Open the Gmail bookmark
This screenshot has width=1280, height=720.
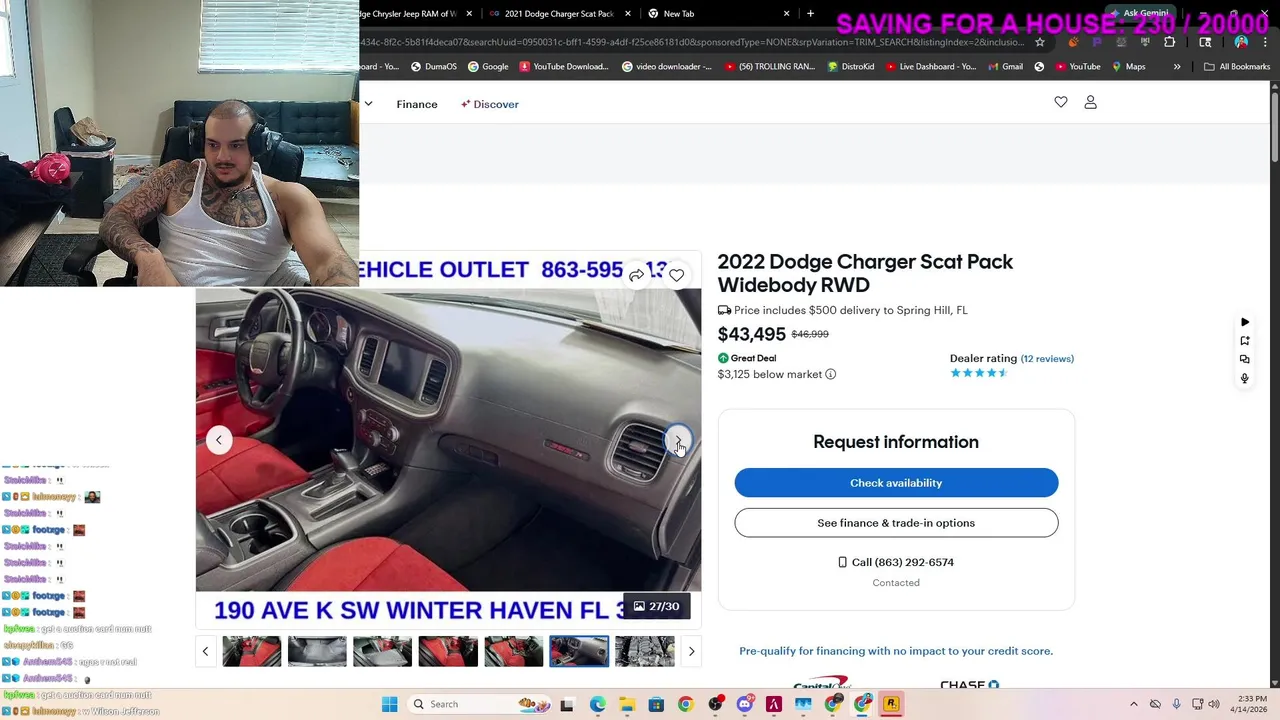[1004, 67]
